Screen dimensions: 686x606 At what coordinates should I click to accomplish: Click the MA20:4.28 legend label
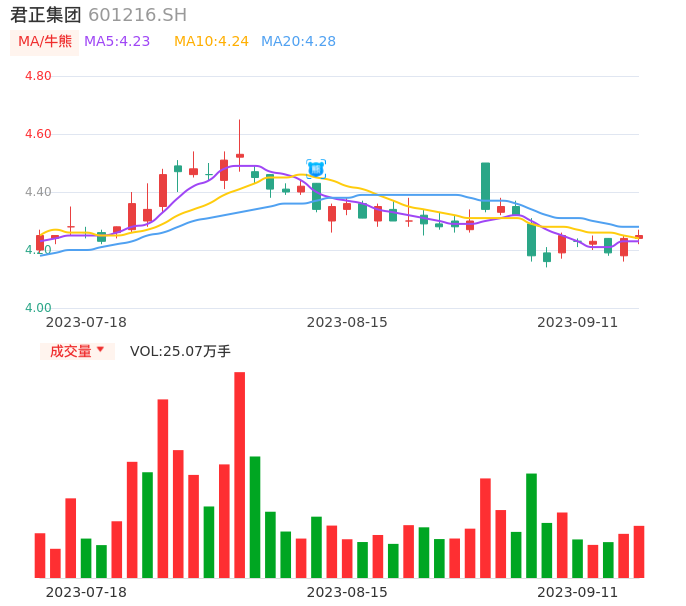(298, 42)
